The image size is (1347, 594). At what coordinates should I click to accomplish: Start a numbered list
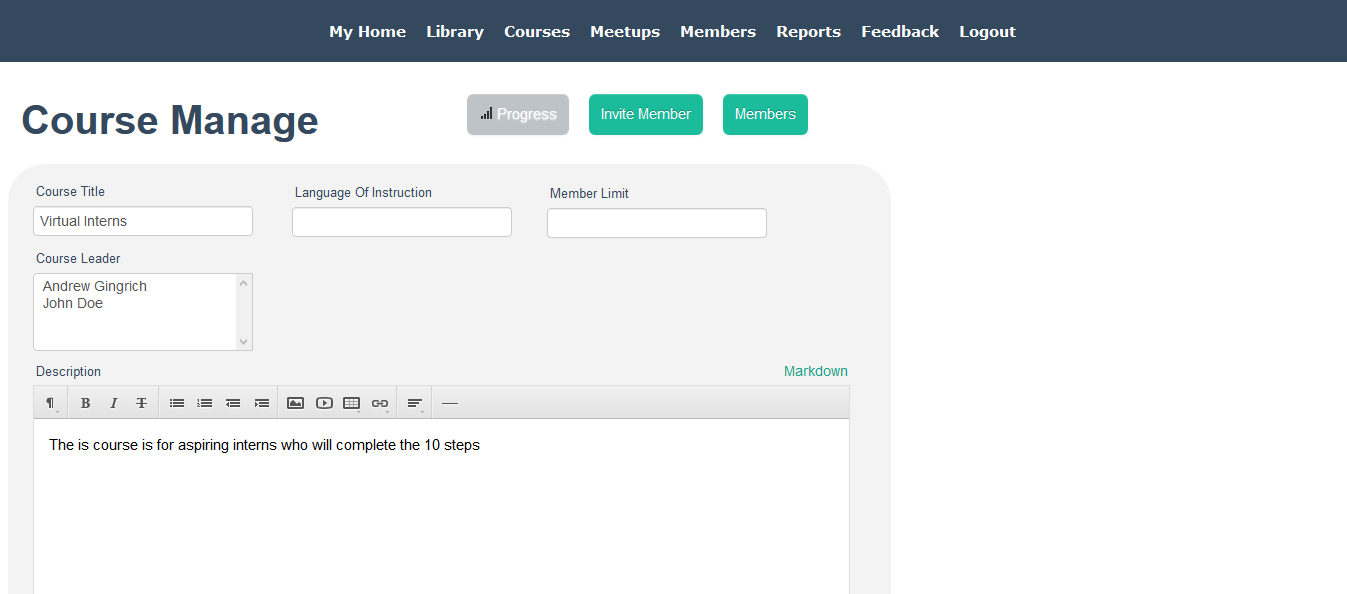tap(205, 402)
